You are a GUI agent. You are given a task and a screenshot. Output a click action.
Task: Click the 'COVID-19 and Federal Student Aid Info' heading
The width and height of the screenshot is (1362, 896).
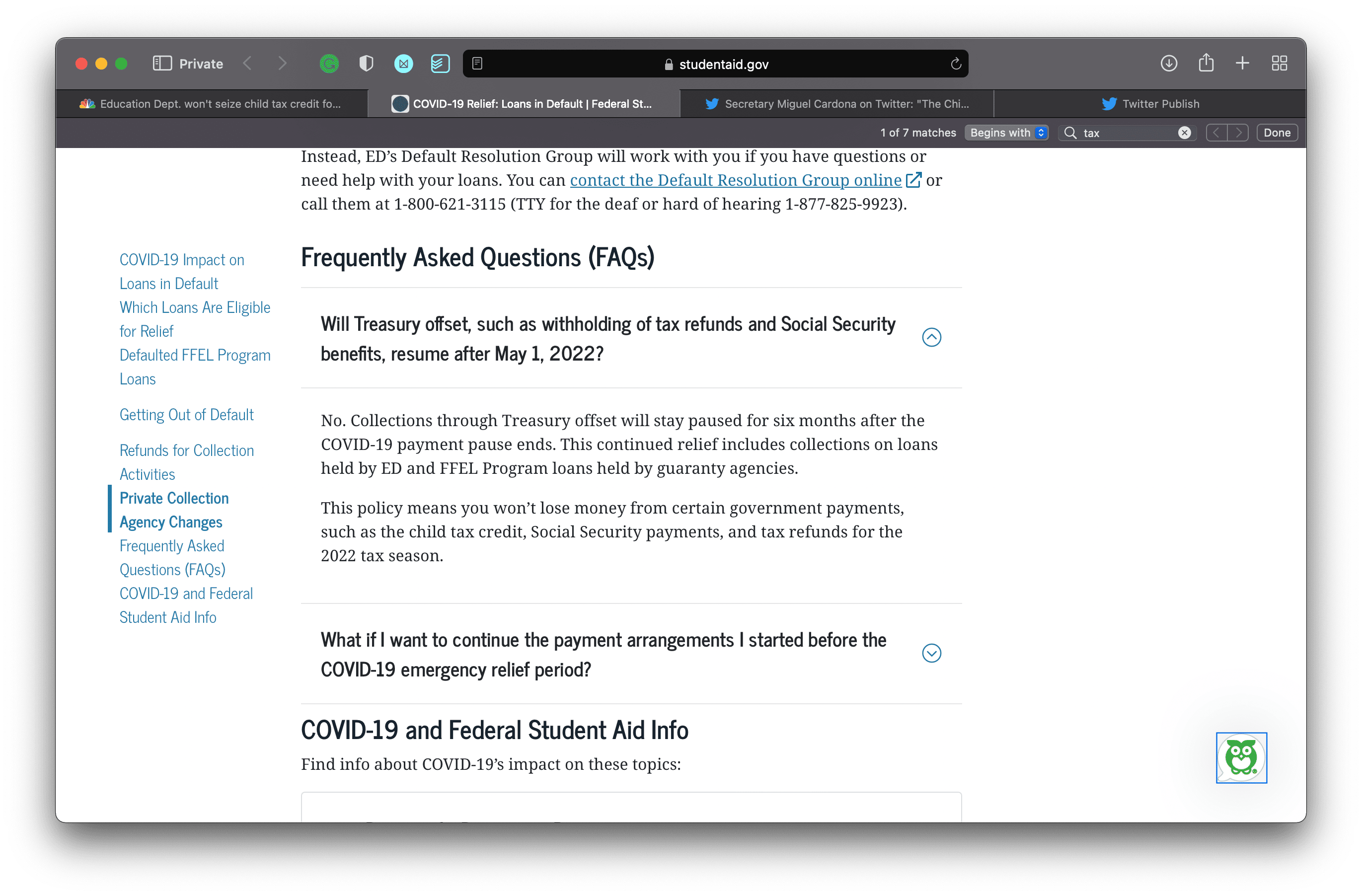tap(494, 730)
